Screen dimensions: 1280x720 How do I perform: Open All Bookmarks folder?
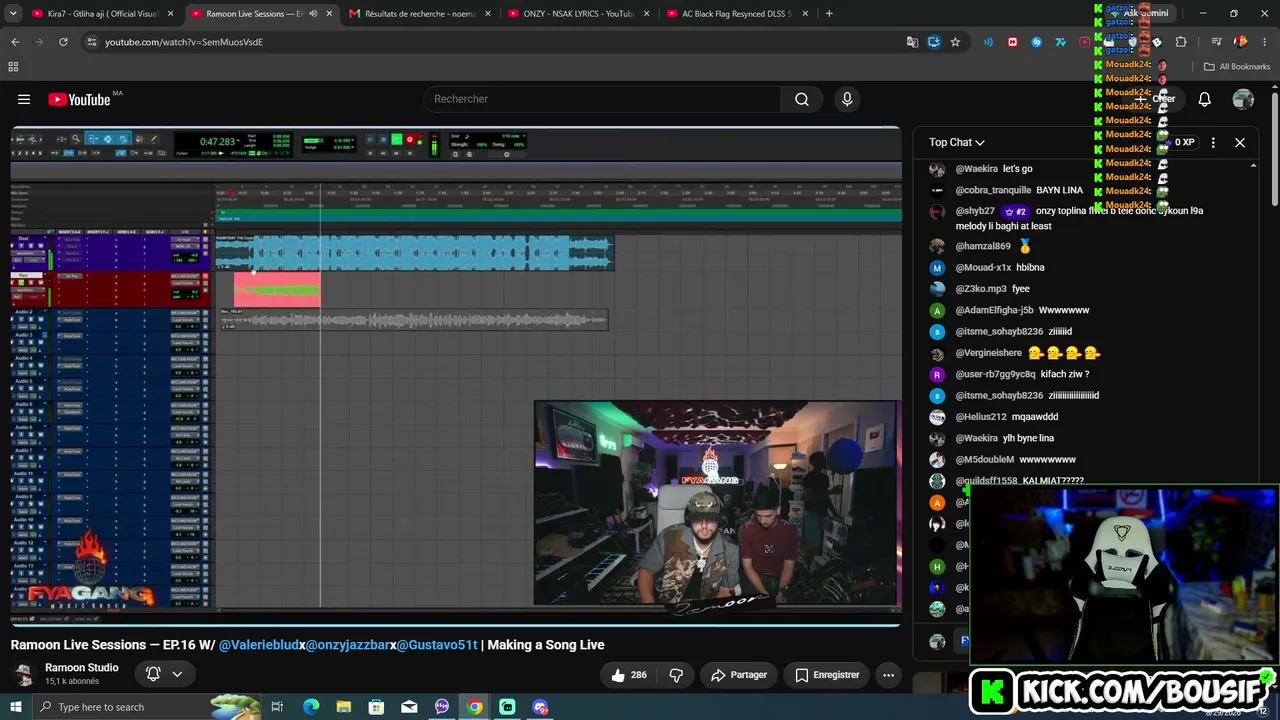(1237, 67)
